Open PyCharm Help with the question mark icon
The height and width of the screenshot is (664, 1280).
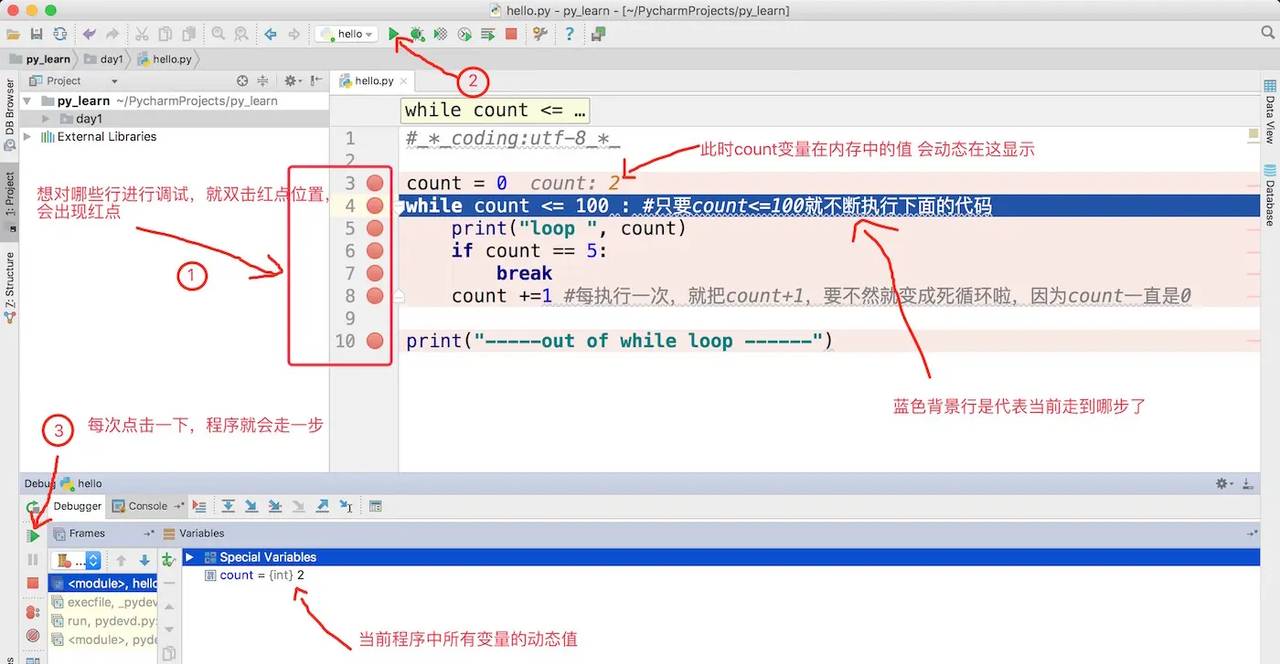click(570, 33)
